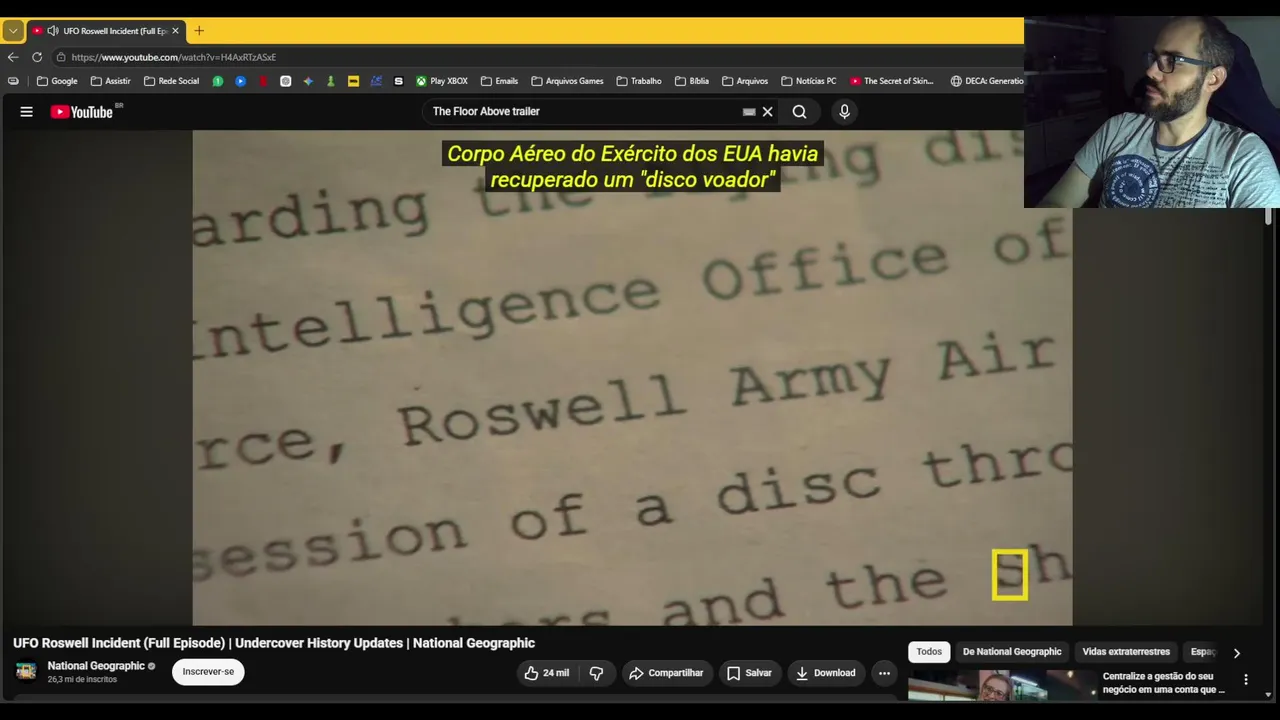
Task: View site information icon in address bar
Action: coord(61,57)
